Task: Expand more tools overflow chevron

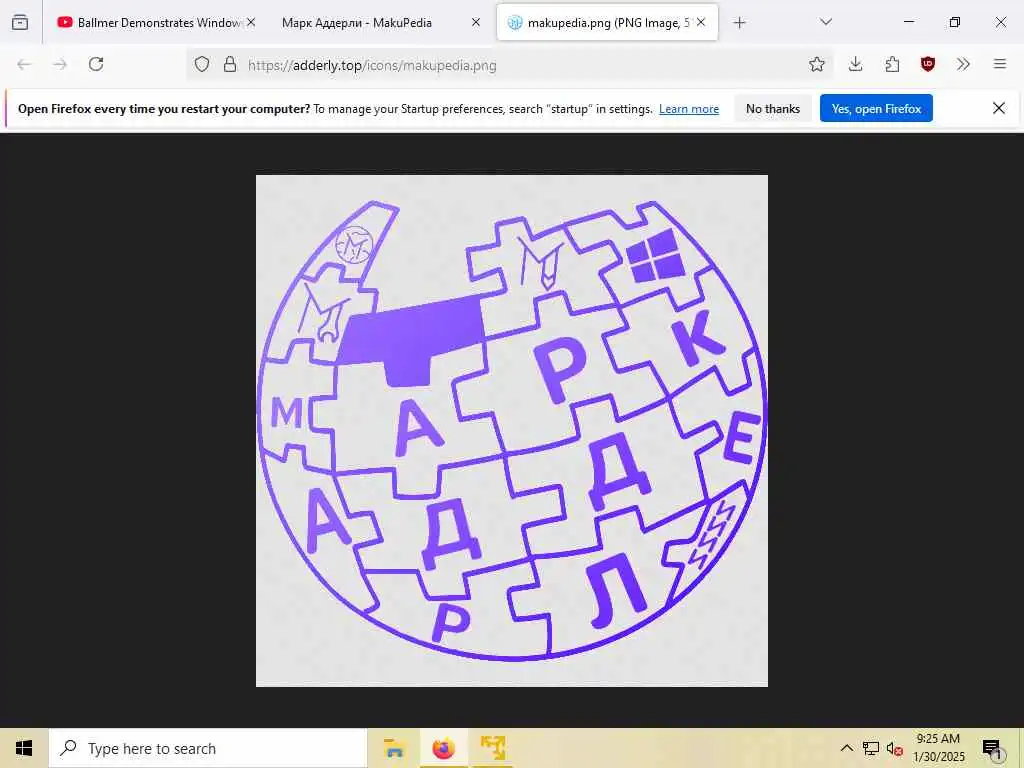Action: coord(963,64)
